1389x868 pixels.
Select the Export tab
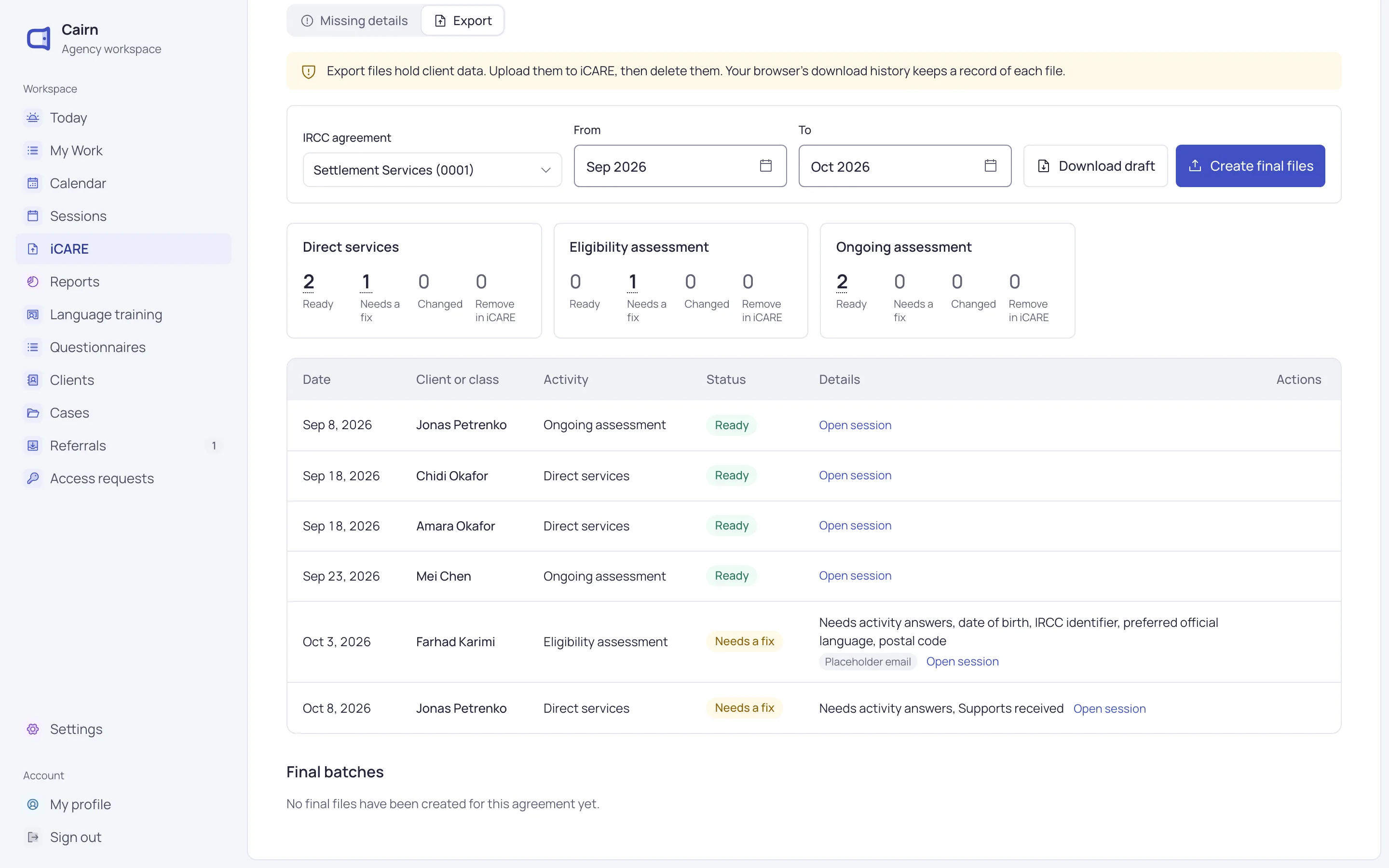point(463,21)
